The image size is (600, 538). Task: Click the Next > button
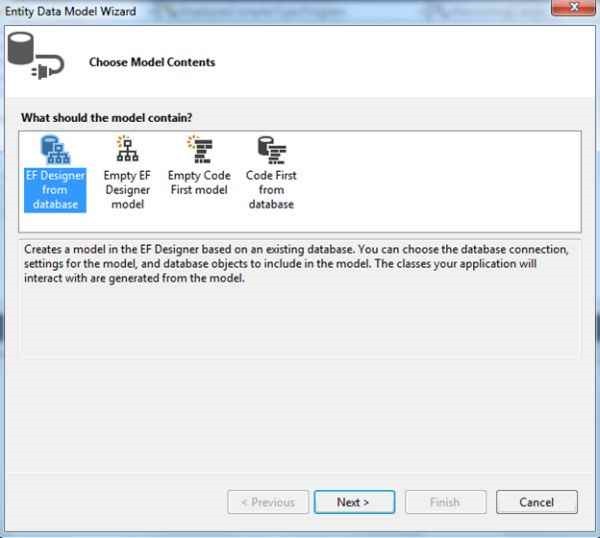point(354,502)
